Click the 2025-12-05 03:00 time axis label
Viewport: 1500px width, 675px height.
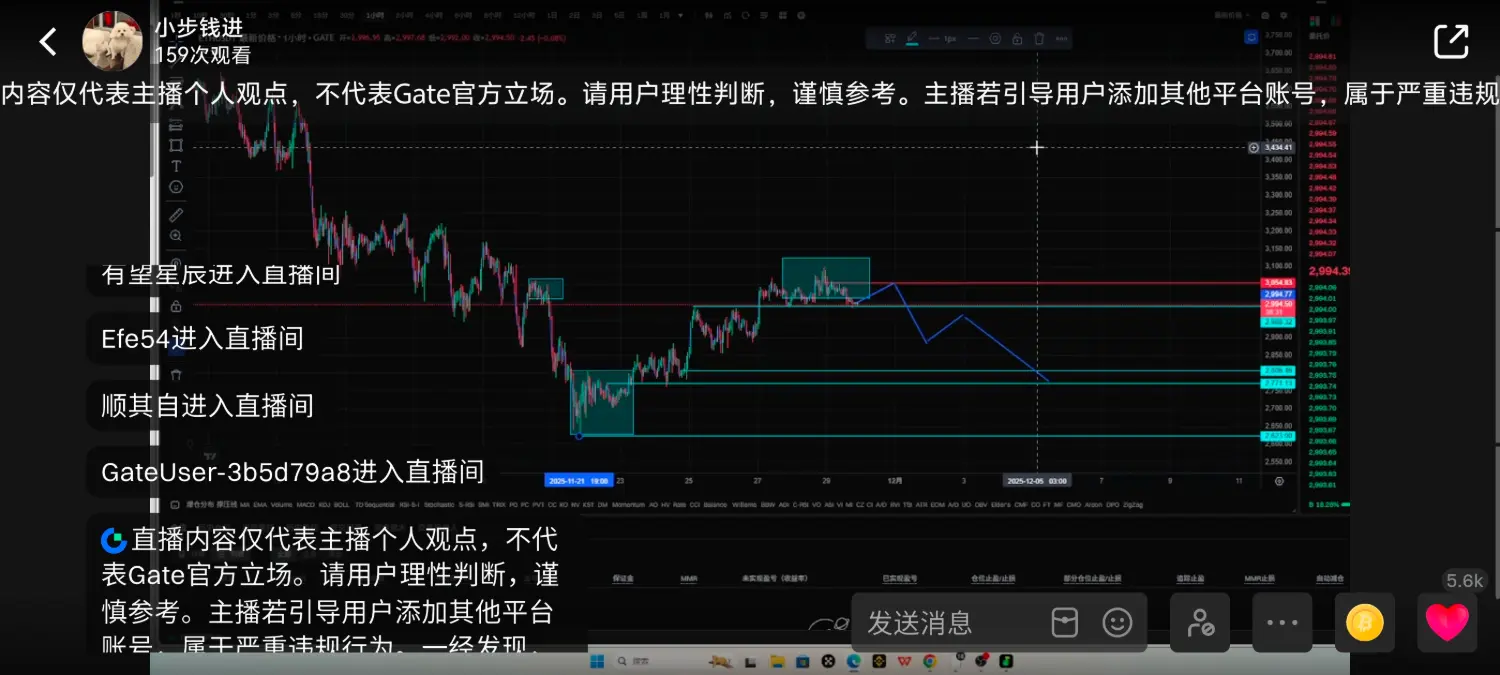(x=1037, y=481)
